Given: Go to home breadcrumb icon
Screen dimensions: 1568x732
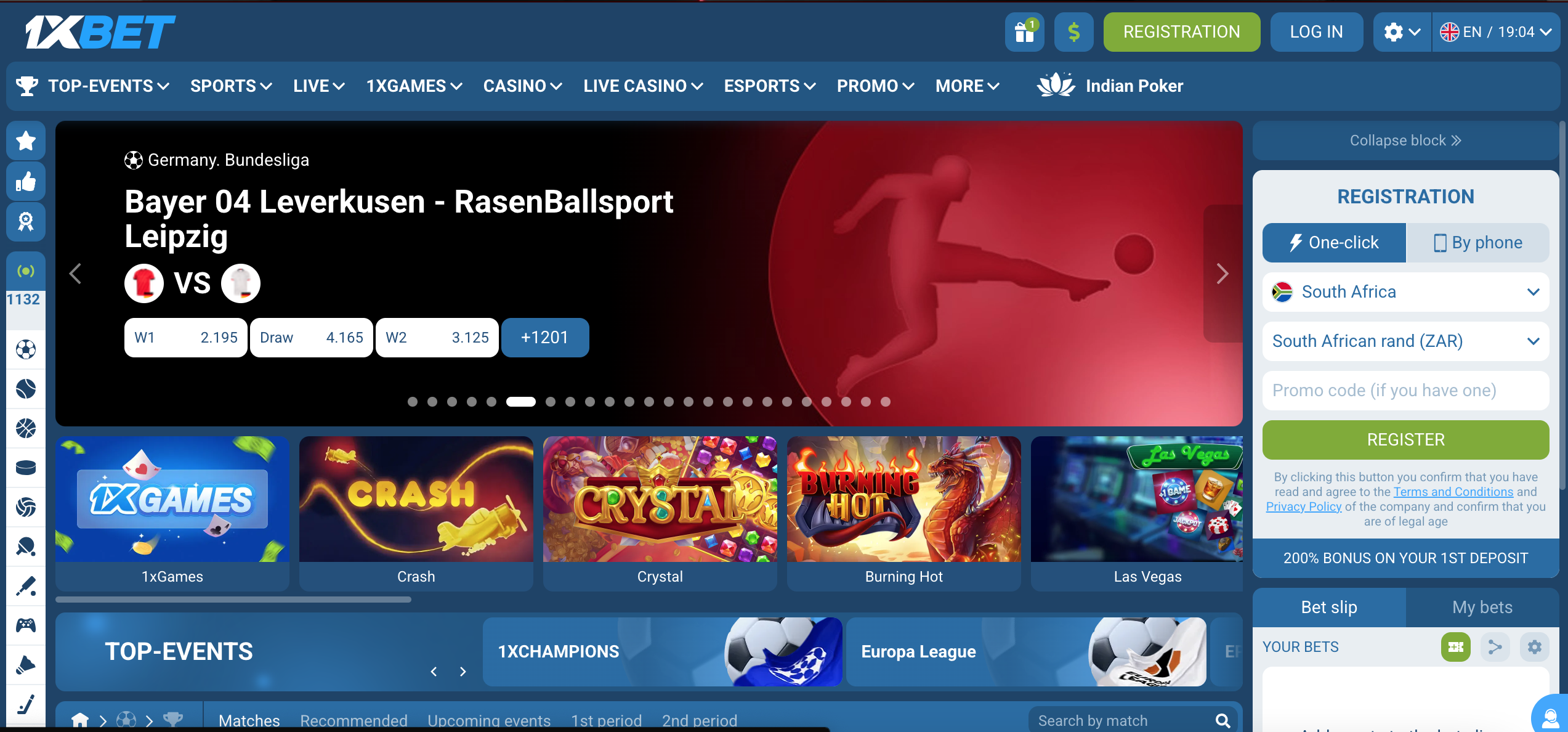Looking at the screenshot, I should pos(80,720).
